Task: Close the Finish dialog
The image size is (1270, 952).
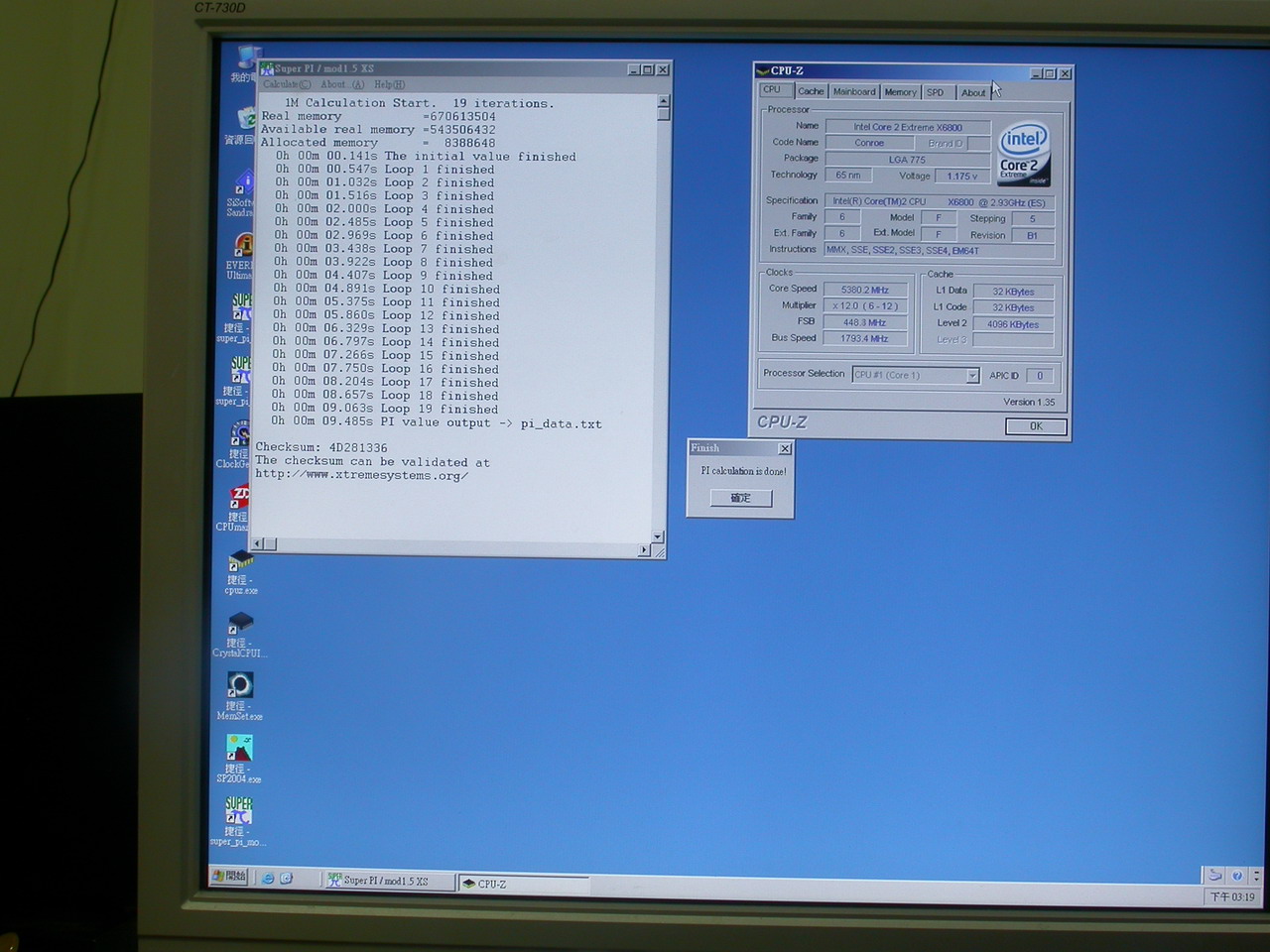Action: (785, 449)
